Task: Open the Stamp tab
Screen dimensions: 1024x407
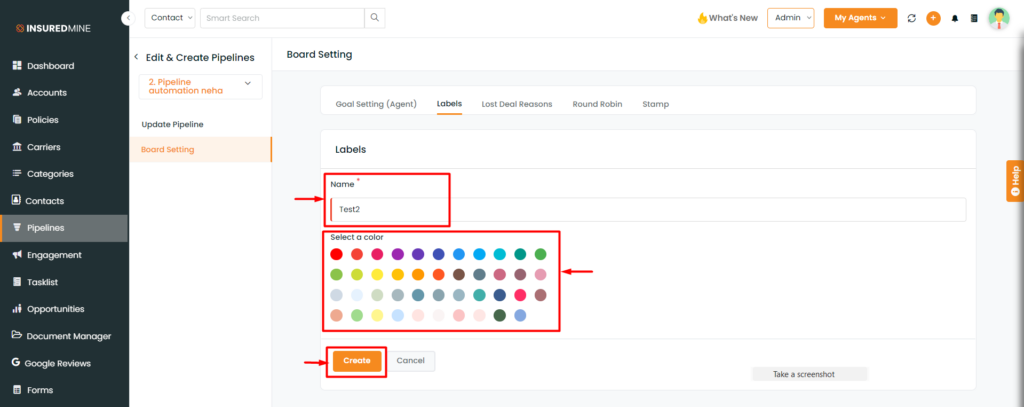Action: click(655, 104)
